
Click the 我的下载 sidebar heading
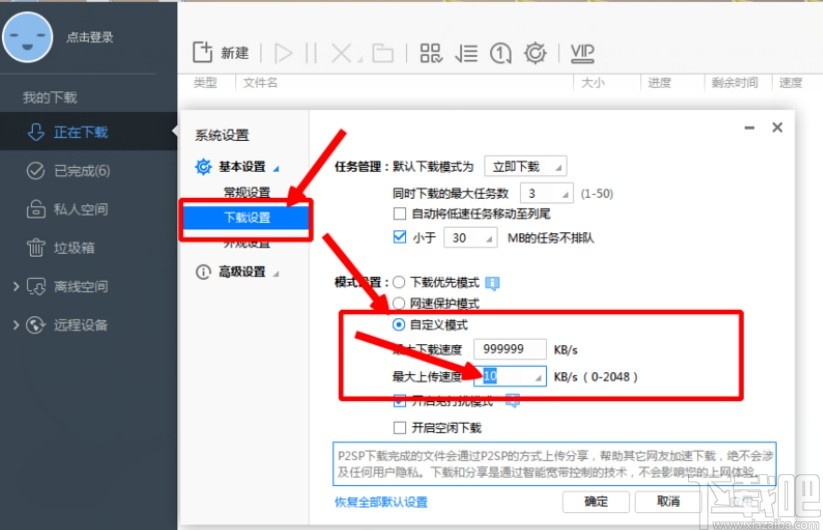tap(50, 97)
